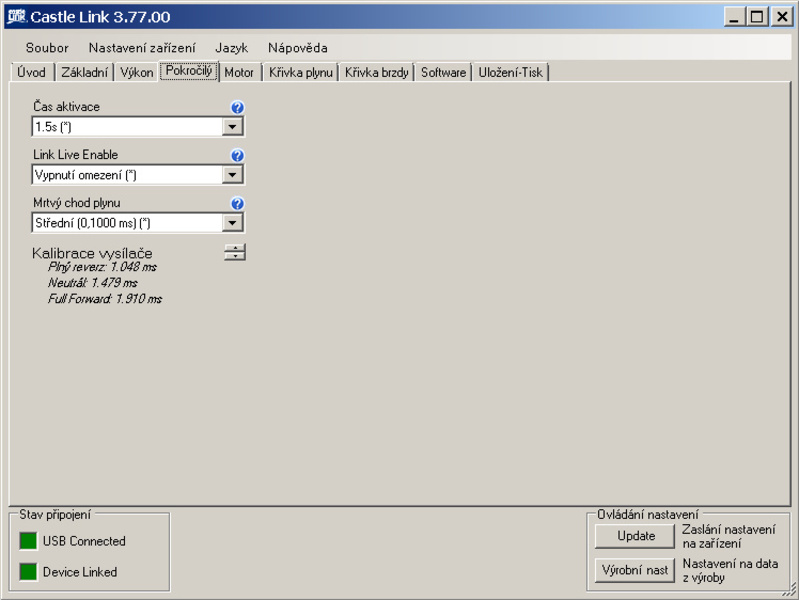
Task: Click the Full Forward: 1.910 ms value
Action: (x=105, y=299)
